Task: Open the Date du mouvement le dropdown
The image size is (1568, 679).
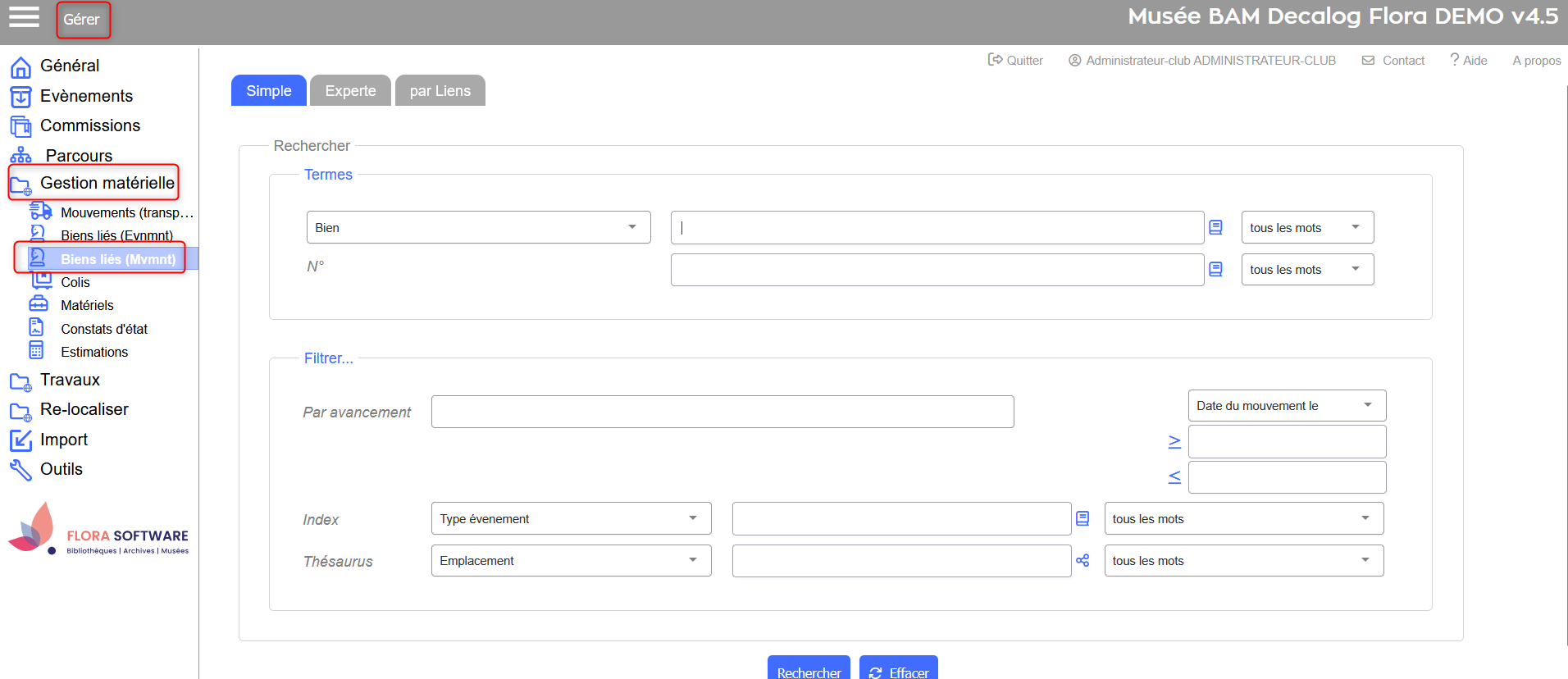Action: click(1286, 405)
